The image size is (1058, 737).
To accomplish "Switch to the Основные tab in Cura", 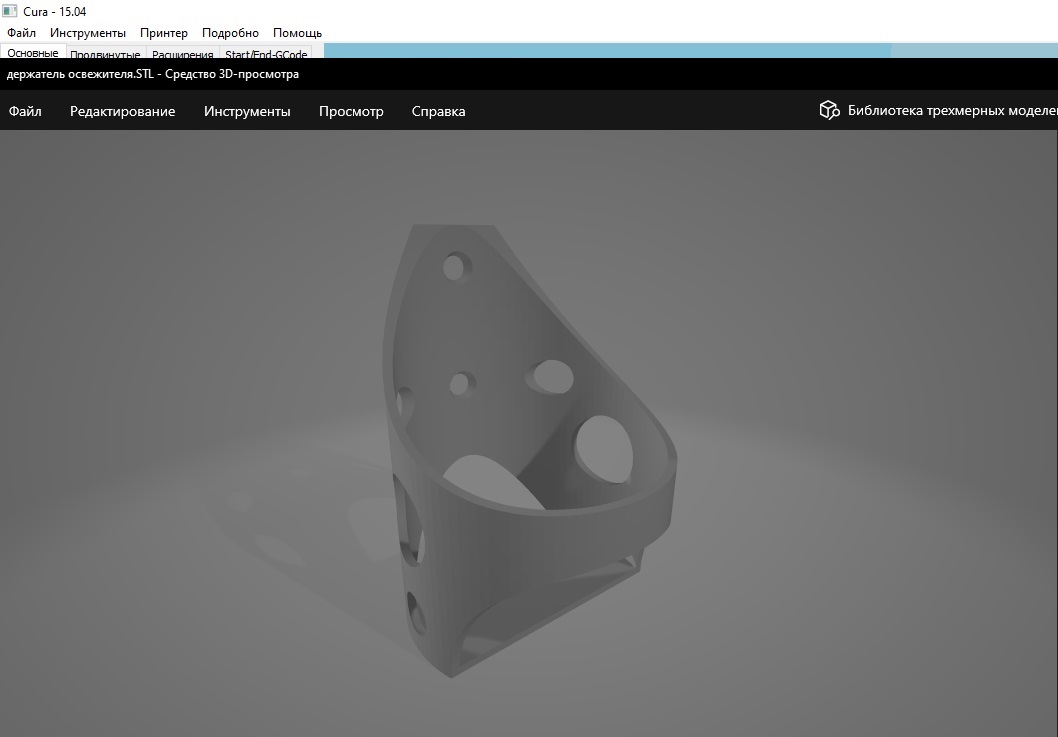I will 33,52.
